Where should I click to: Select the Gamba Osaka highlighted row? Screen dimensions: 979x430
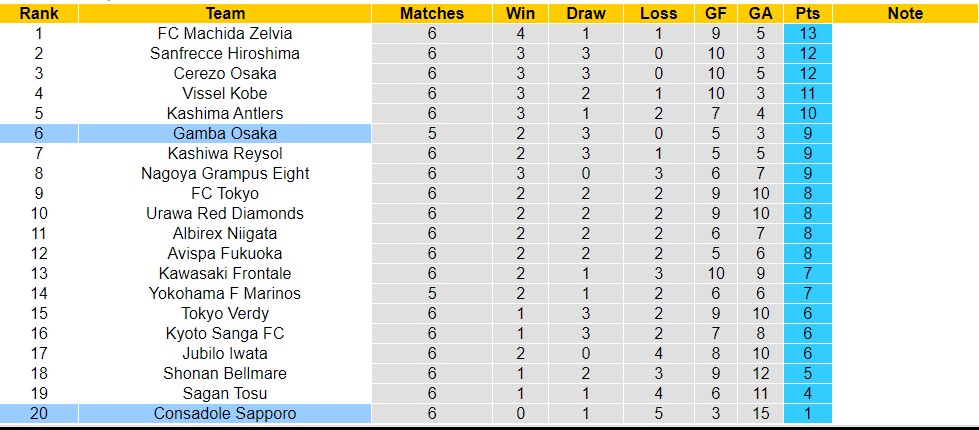point(225,133)
